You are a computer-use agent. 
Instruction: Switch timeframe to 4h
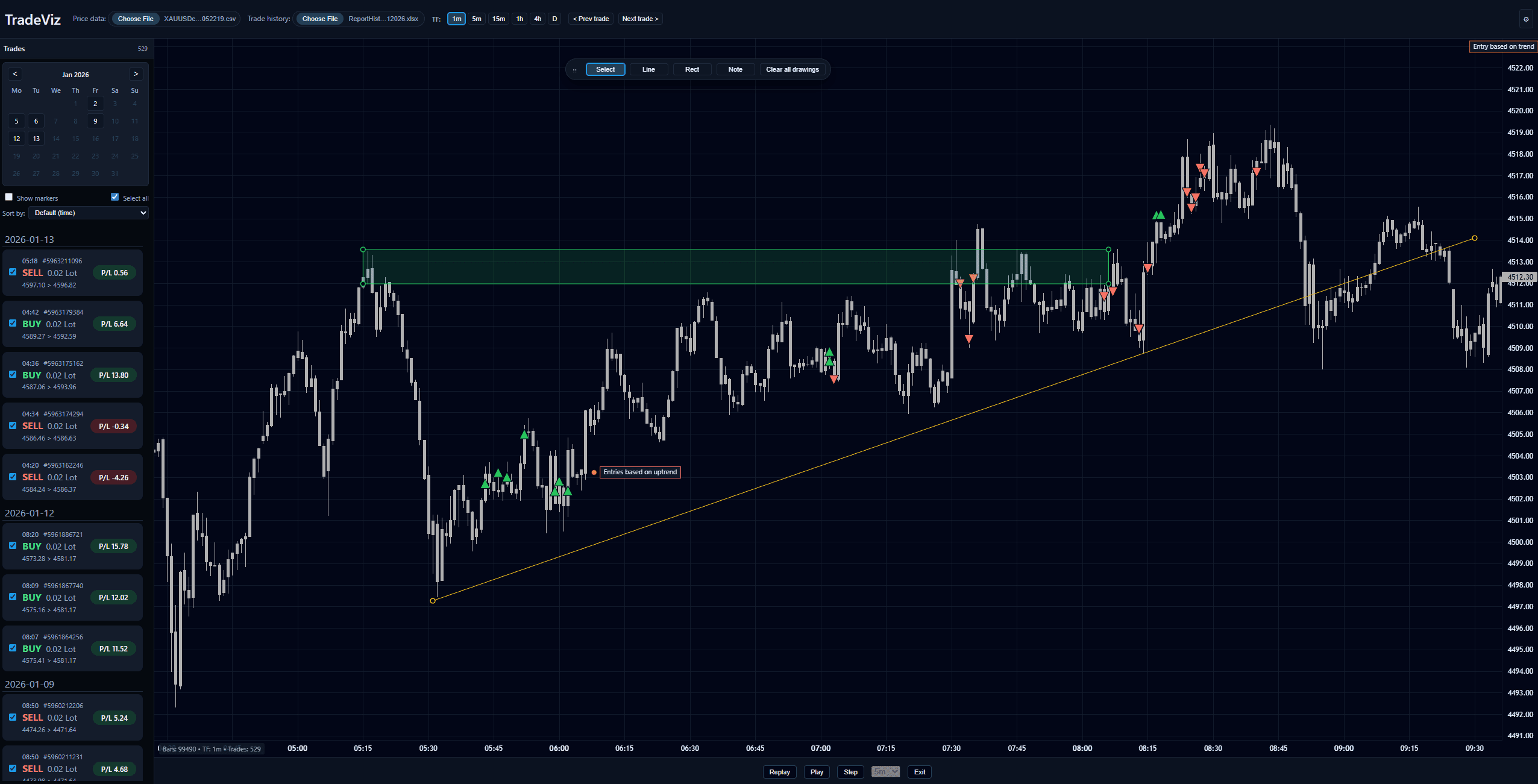point(538,19)
